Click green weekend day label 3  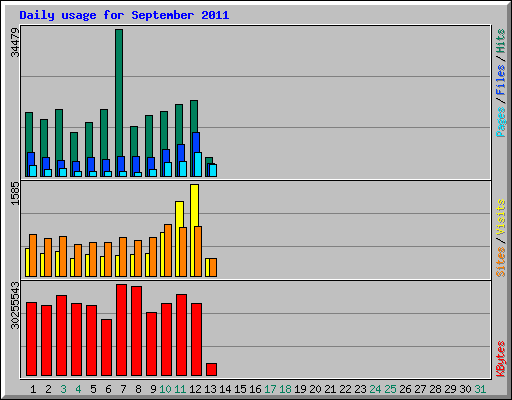pyautogui.click(x=63, y=389)
